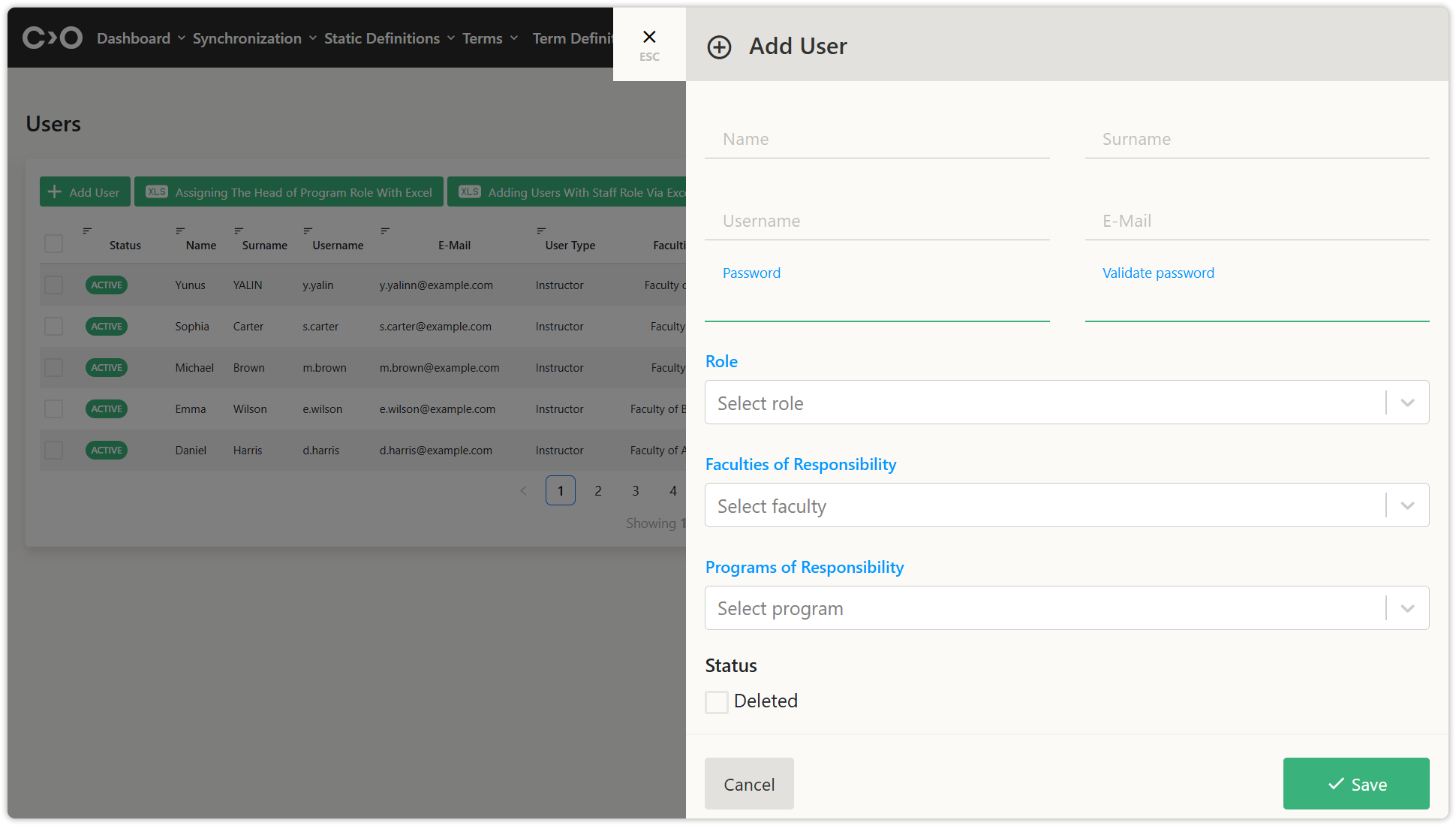Click the Surname column sort icon
Screen dimensions: 1456x826
tap(239, 231)
